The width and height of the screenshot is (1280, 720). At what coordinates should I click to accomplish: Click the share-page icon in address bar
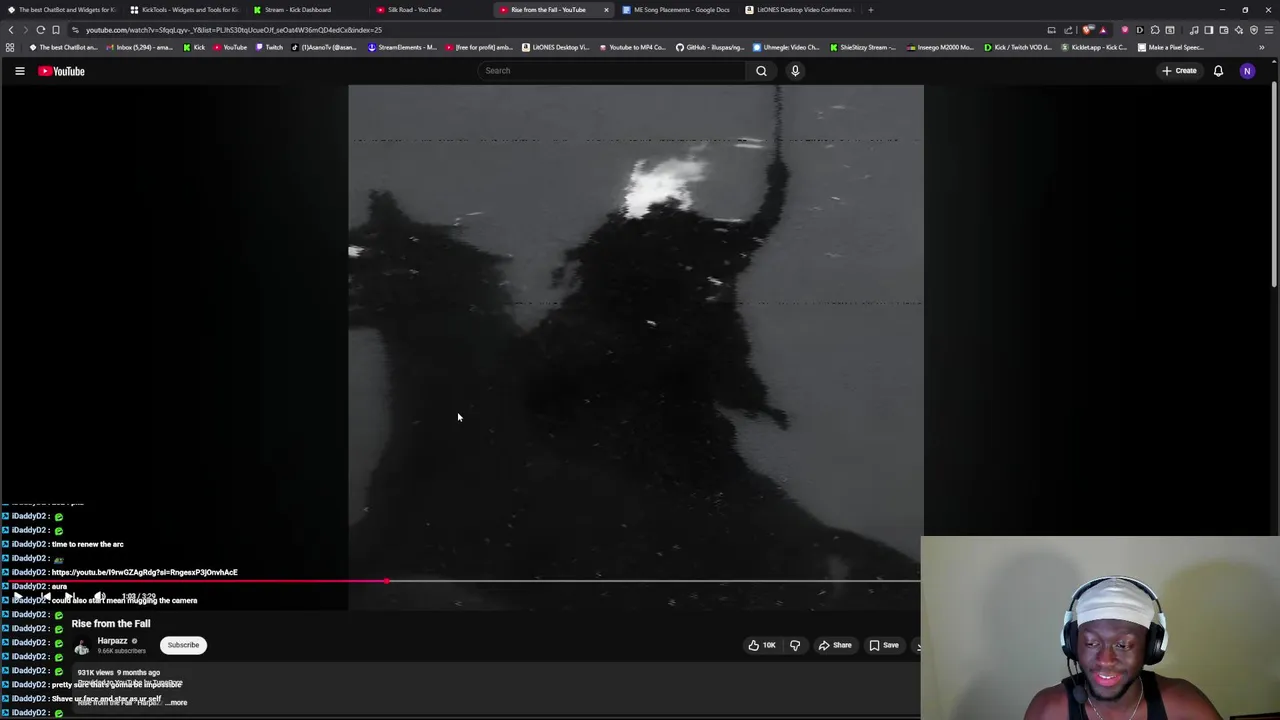[x=1068, y=30]
